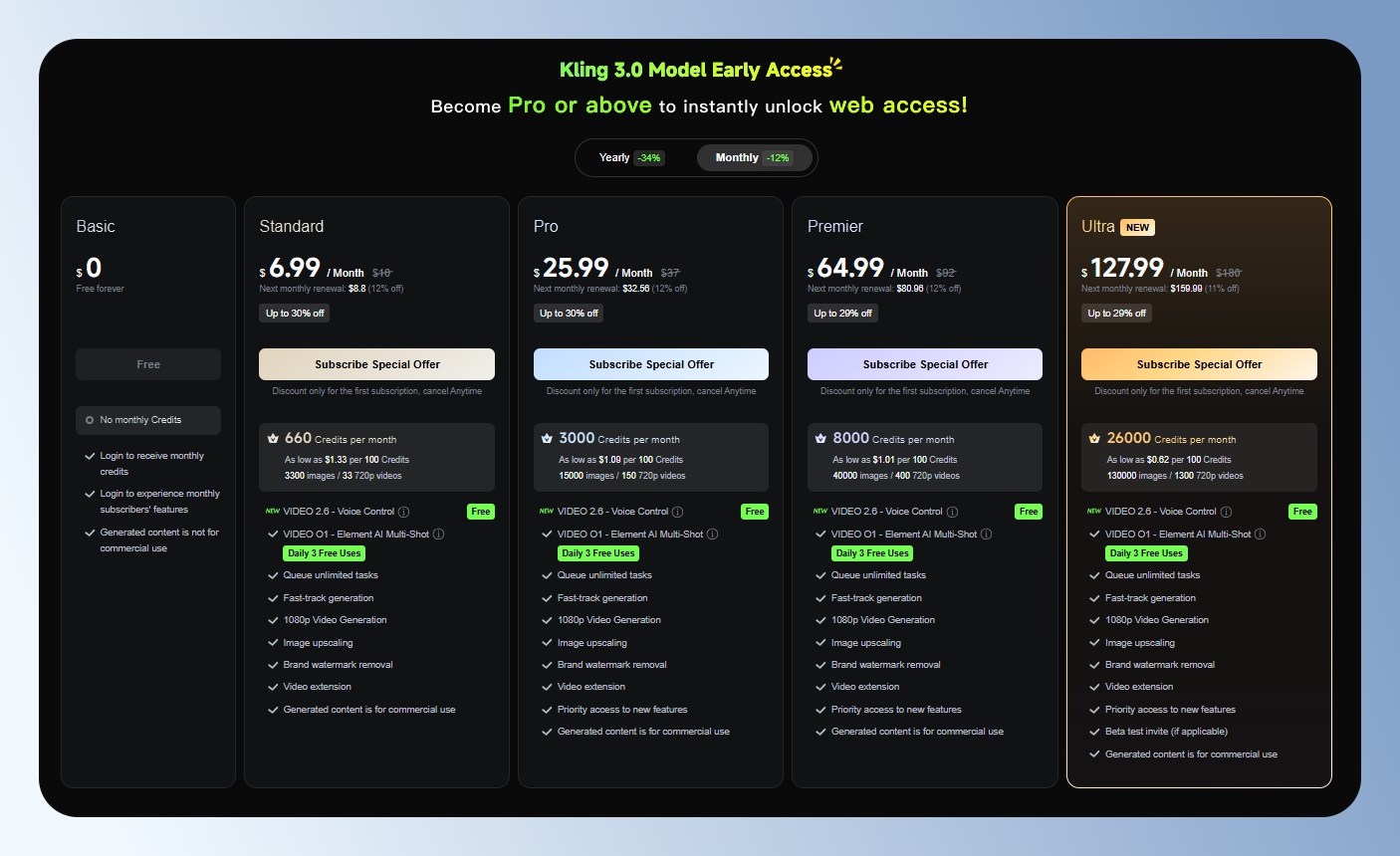The height and width of the screenshot is (856, 1400).
Task: Subscribe to the Standard plan special offer
Action: pyautogui.click(x=376, y=364)
